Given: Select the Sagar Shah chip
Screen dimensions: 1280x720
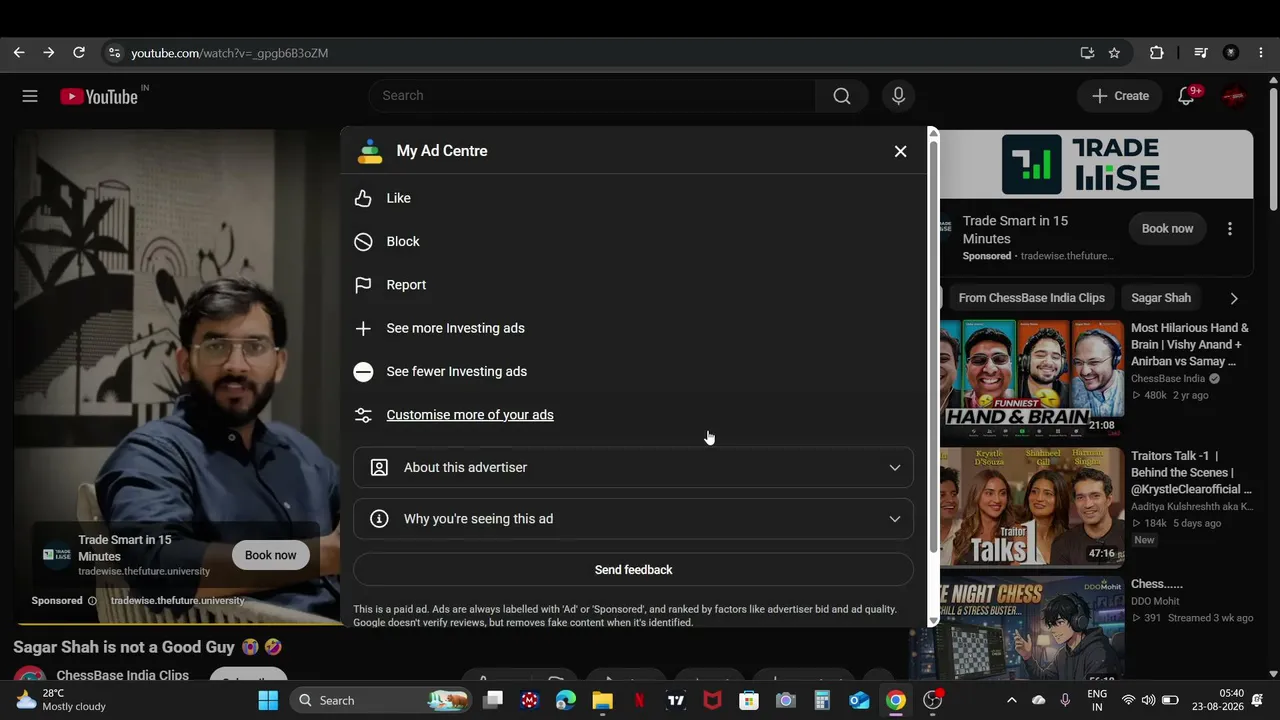Looking at the screenshot, I should click(1161, 298).
